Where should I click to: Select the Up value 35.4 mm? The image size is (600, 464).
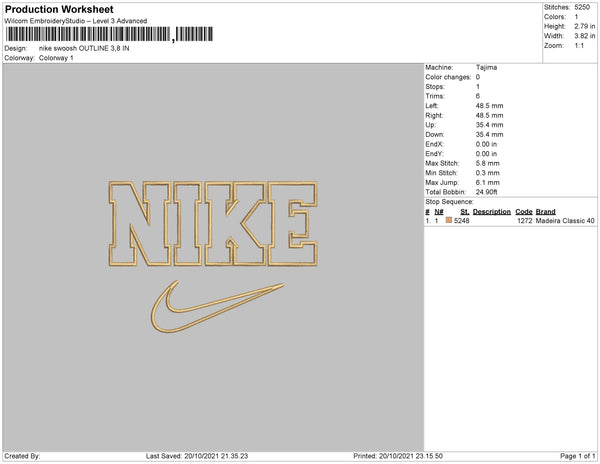click(489, 125)
